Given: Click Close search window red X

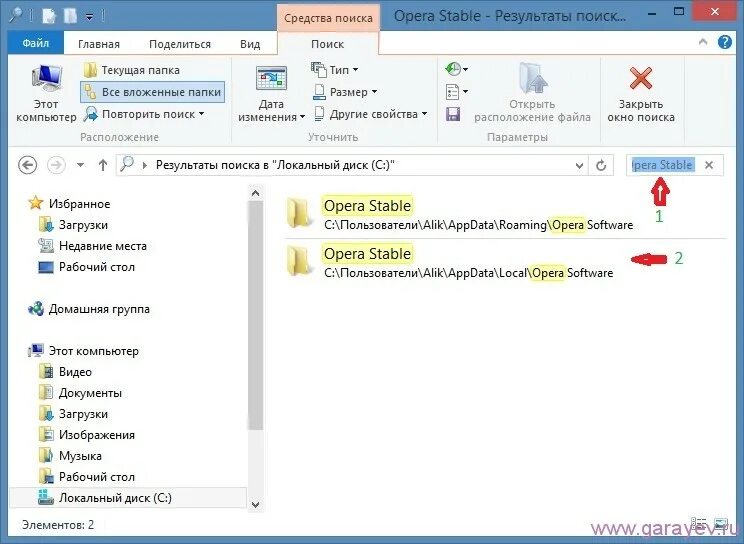Looking at the screenshot, I should tap(641, 94).
